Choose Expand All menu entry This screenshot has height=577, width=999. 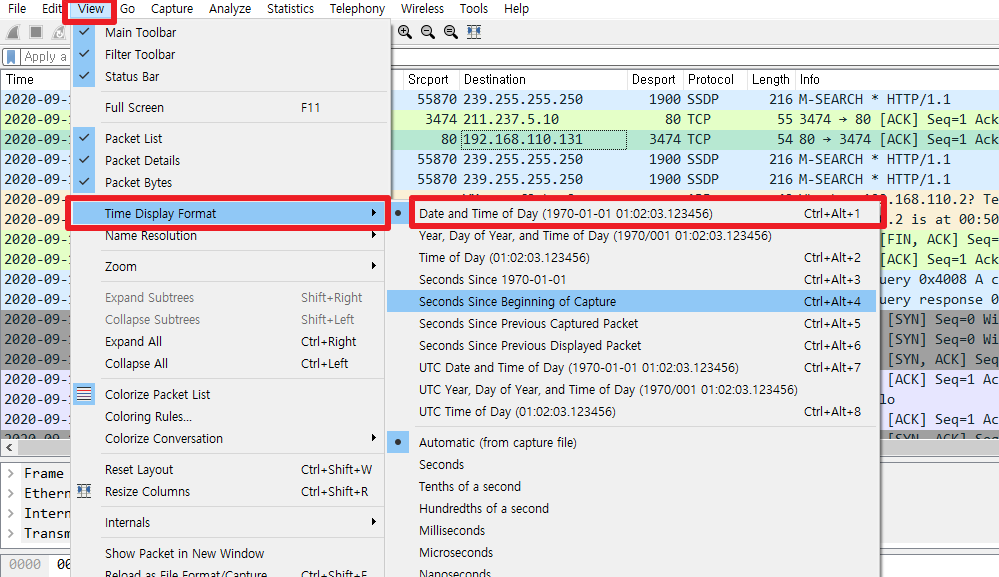pos(228,341)
